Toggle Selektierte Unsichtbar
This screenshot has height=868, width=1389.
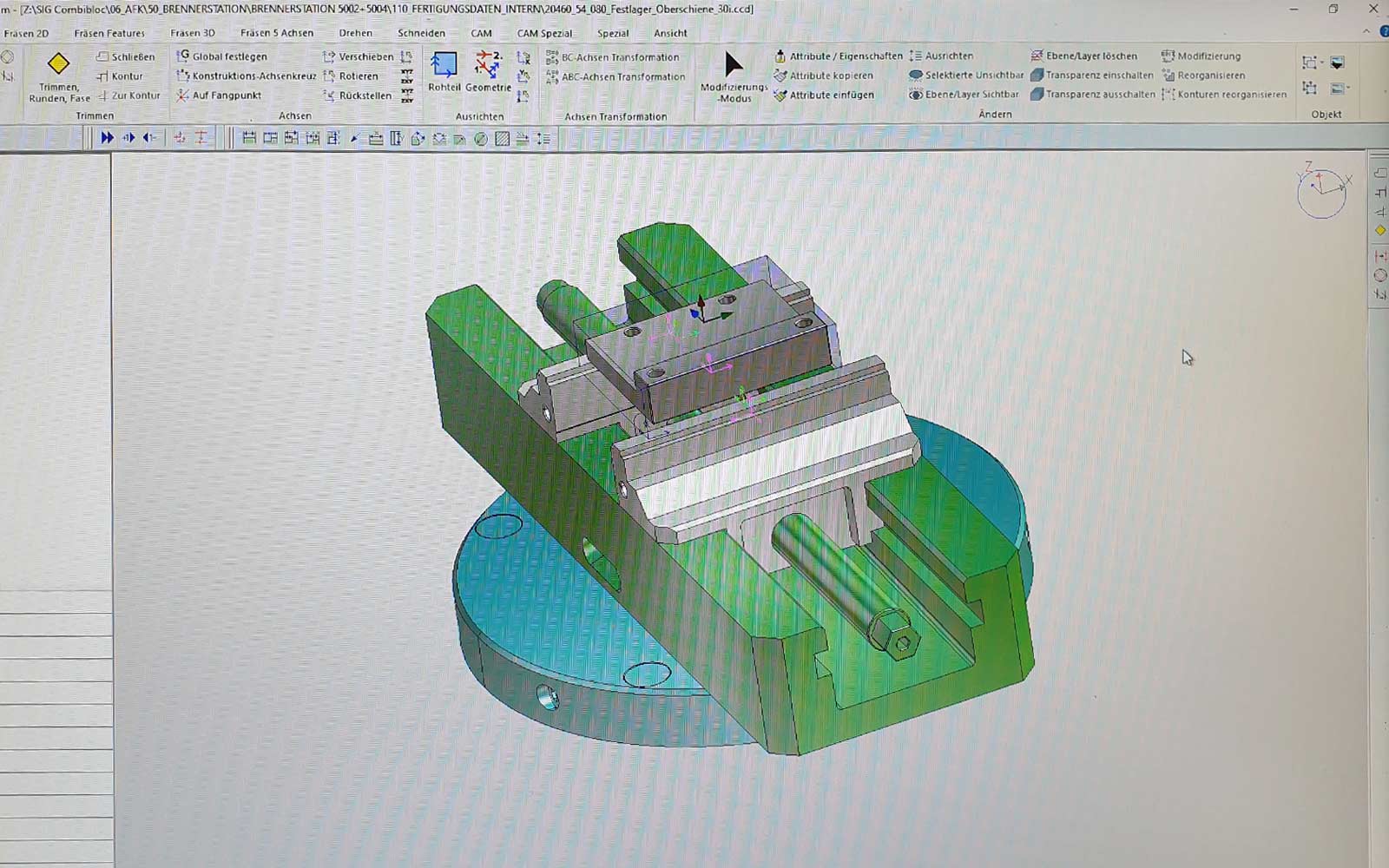966,75
